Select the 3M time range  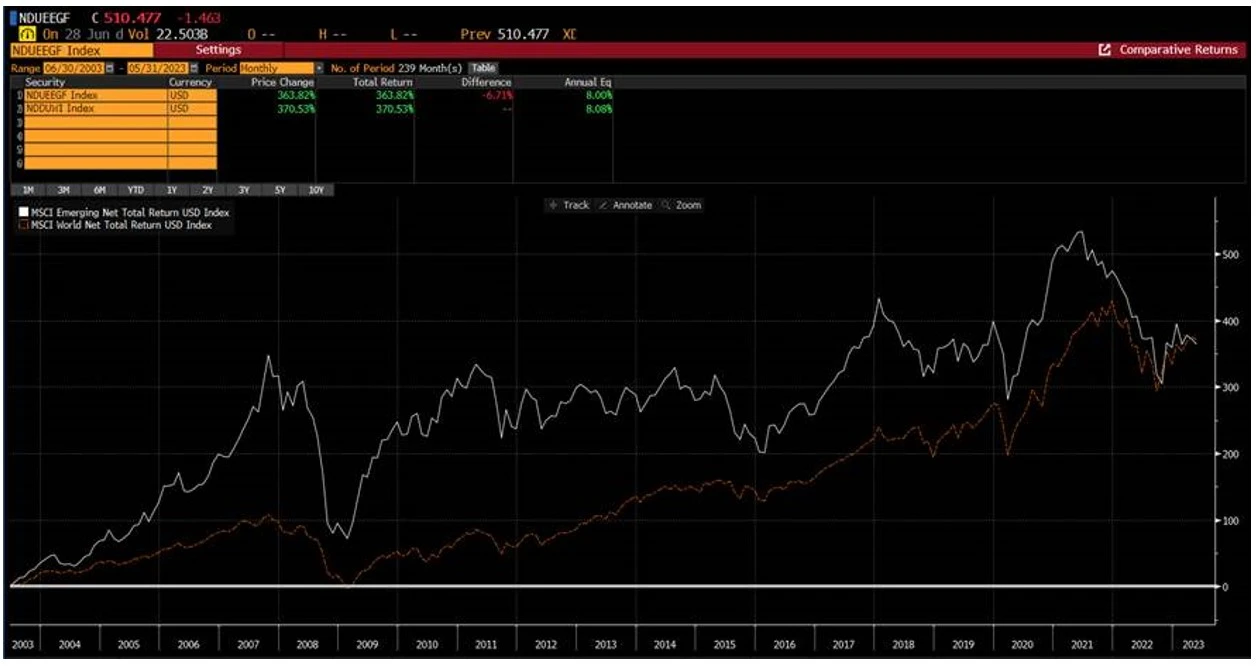(x=63, y=189)
